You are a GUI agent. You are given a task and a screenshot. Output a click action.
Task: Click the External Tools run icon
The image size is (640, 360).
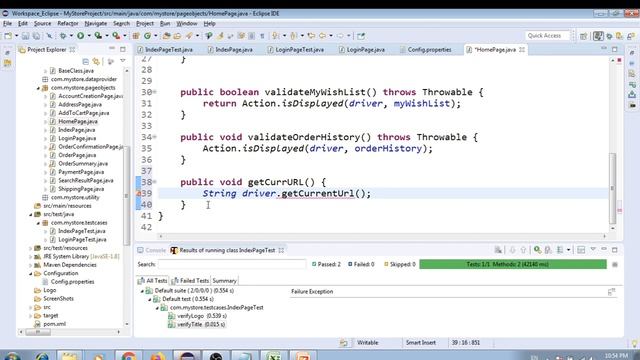tap(116, 36)
